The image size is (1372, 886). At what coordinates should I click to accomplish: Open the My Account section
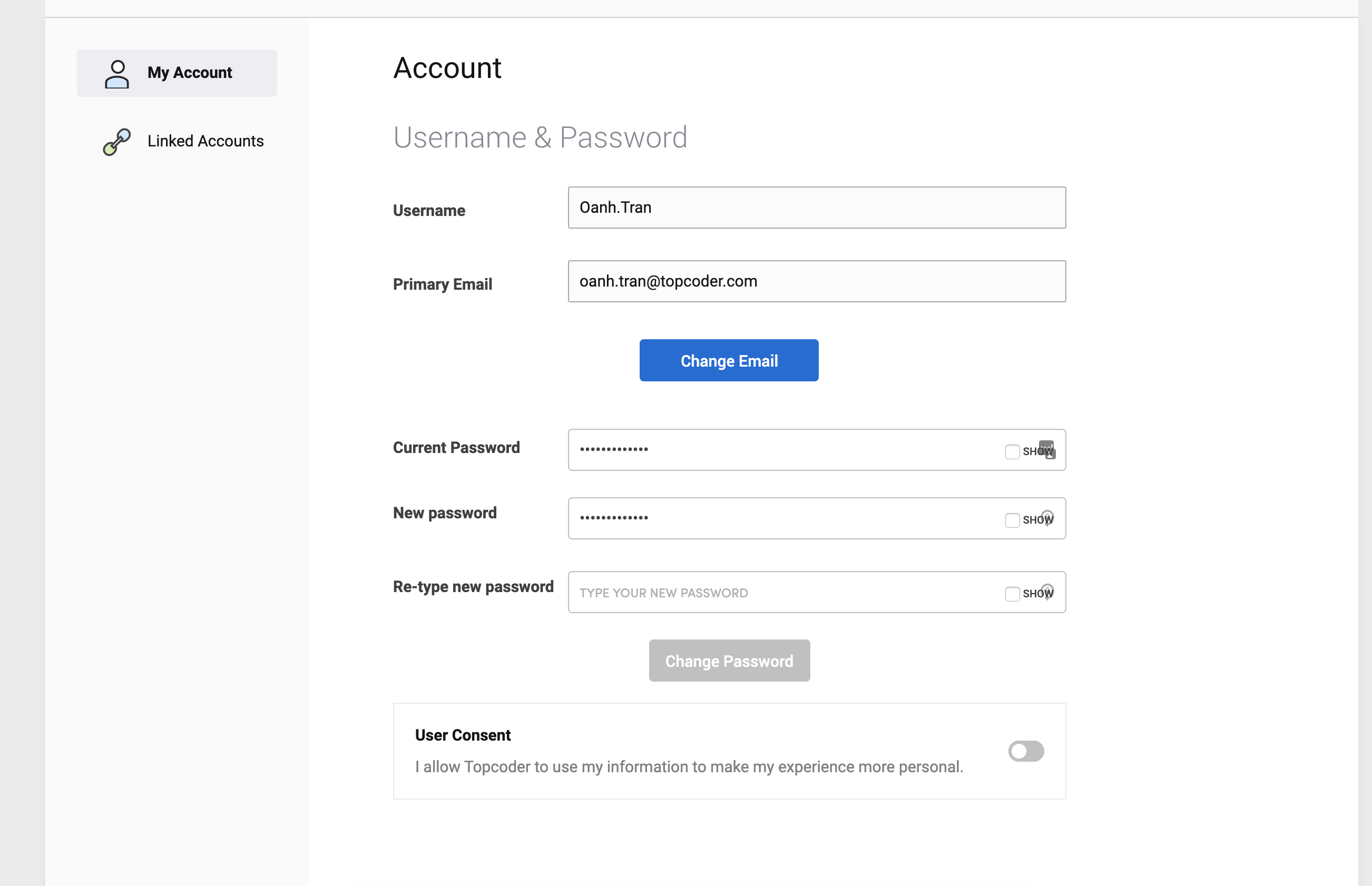177,73
